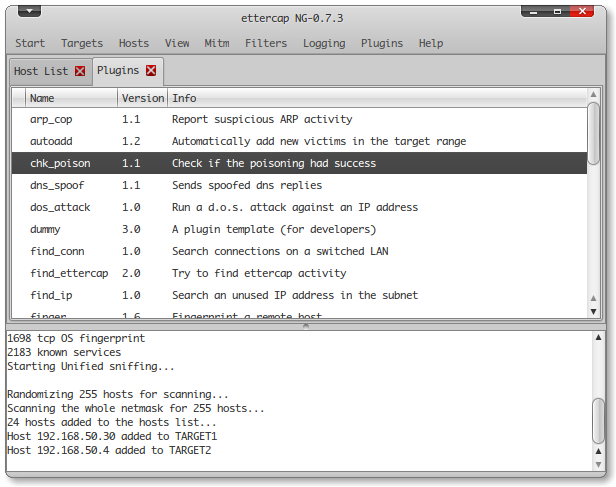Open the Targets menu
616x487 pixels.
coord(82,43)
